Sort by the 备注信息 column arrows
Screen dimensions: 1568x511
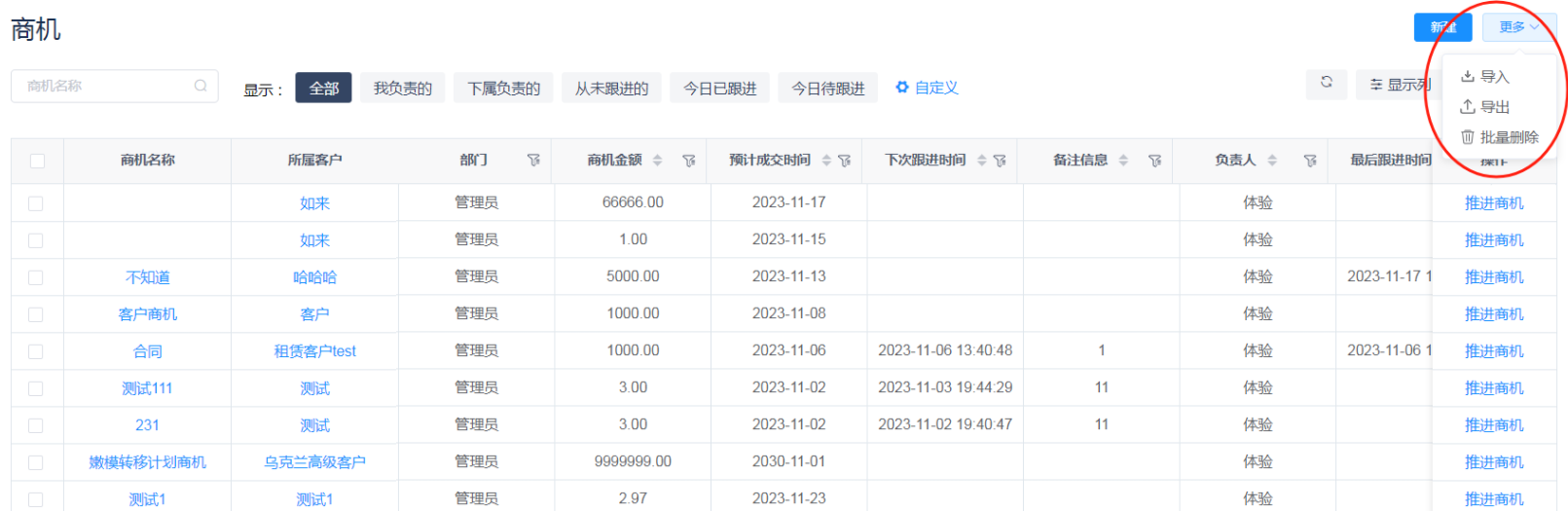(x=1123, y=161)
